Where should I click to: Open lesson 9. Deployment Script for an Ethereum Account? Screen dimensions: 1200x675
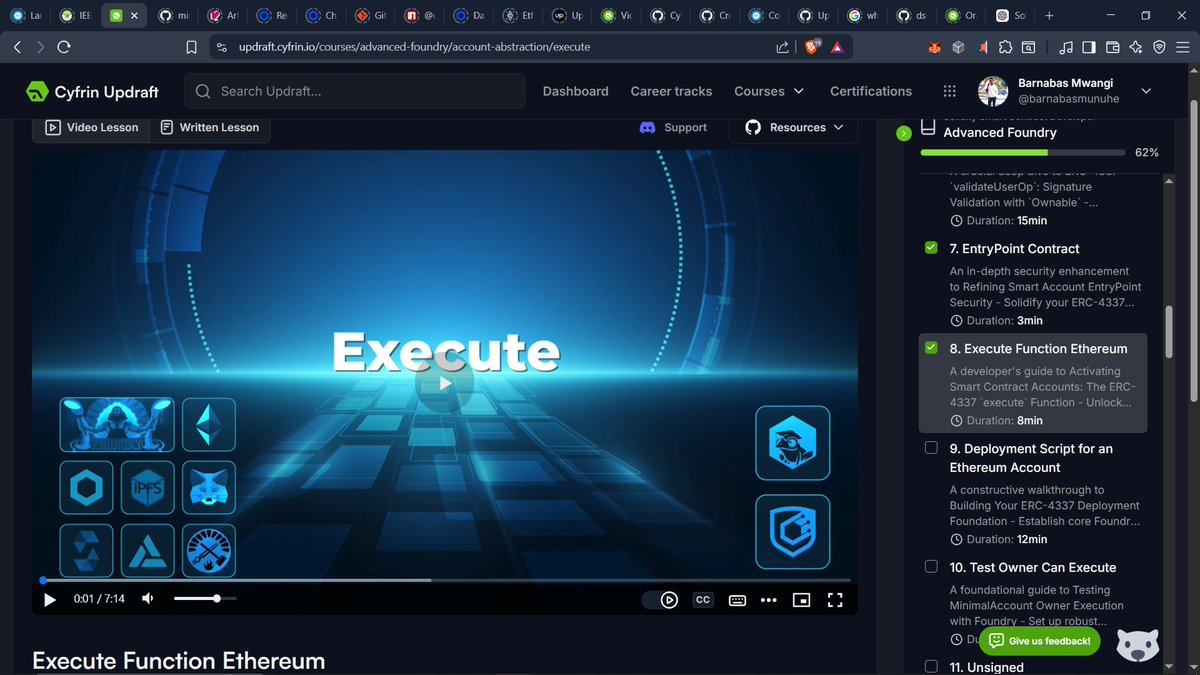coord(1031,458)
